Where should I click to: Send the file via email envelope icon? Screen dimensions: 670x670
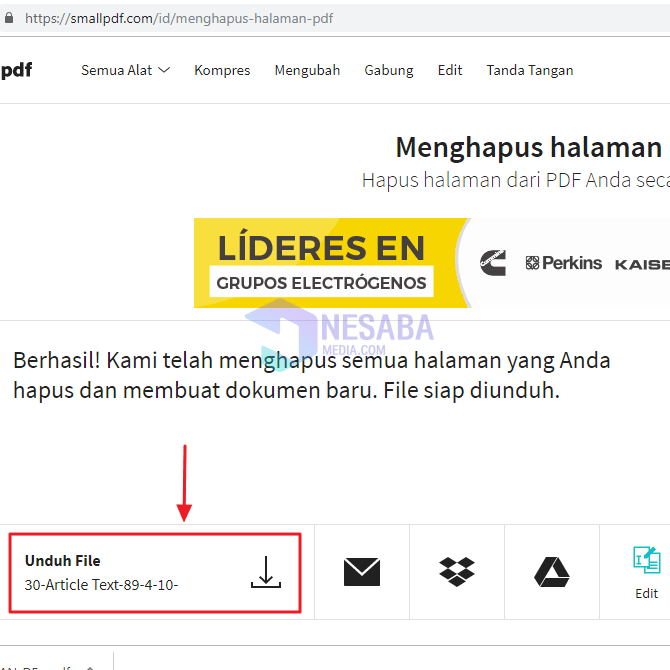pos(361,572)
